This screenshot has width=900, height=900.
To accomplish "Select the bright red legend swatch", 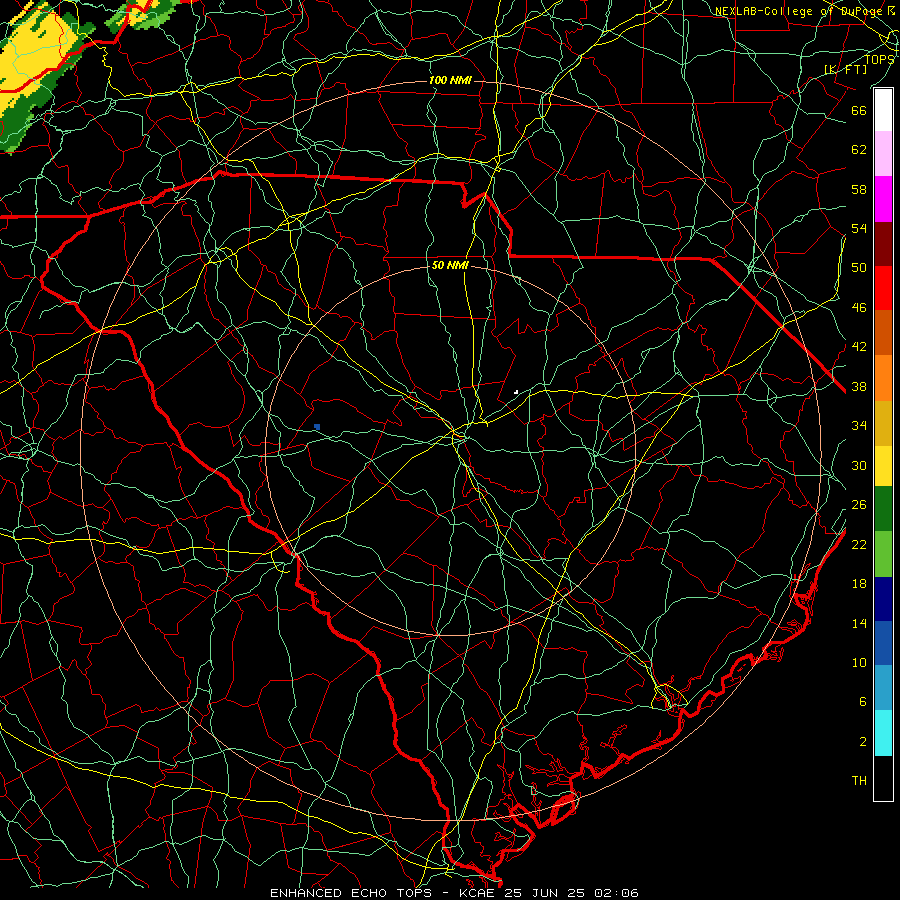I will pyautogui.click(x=883, y=288).
